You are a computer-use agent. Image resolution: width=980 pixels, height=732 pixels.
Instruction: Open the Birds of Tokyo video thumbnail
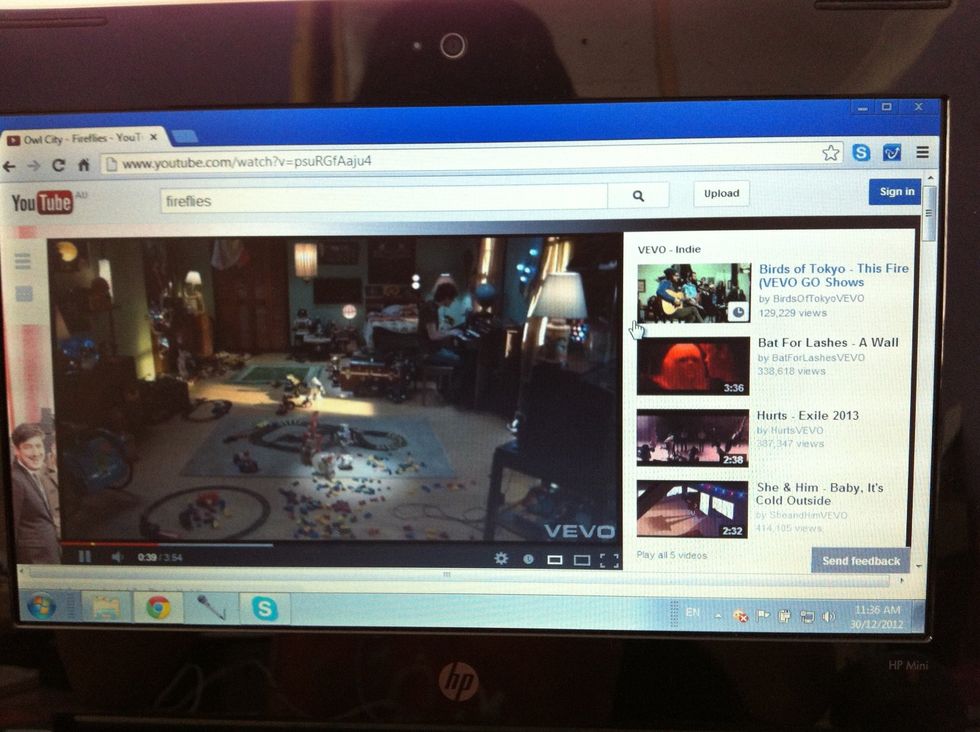click(693, 293)
